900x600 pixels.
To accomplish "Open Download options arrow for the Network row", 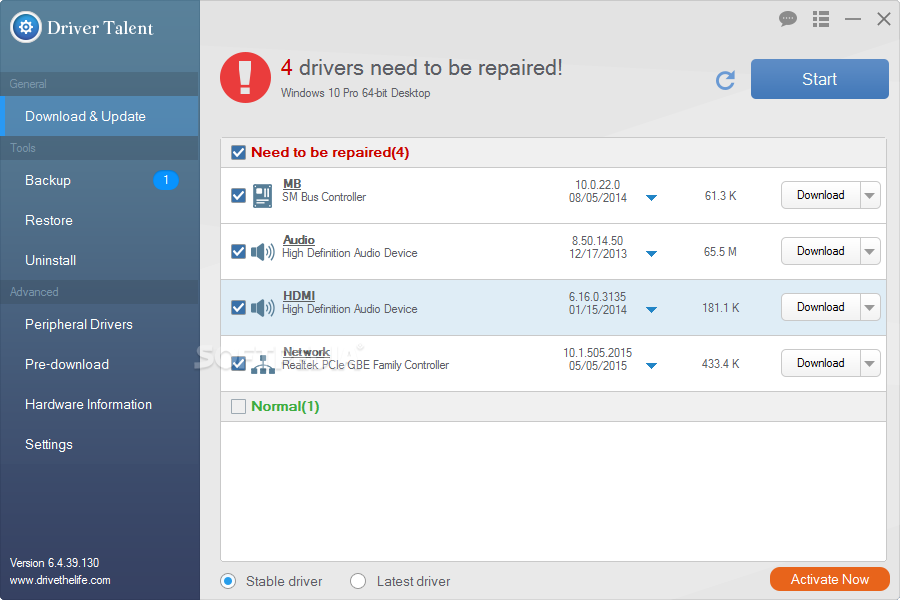I will tap(870, 363).
